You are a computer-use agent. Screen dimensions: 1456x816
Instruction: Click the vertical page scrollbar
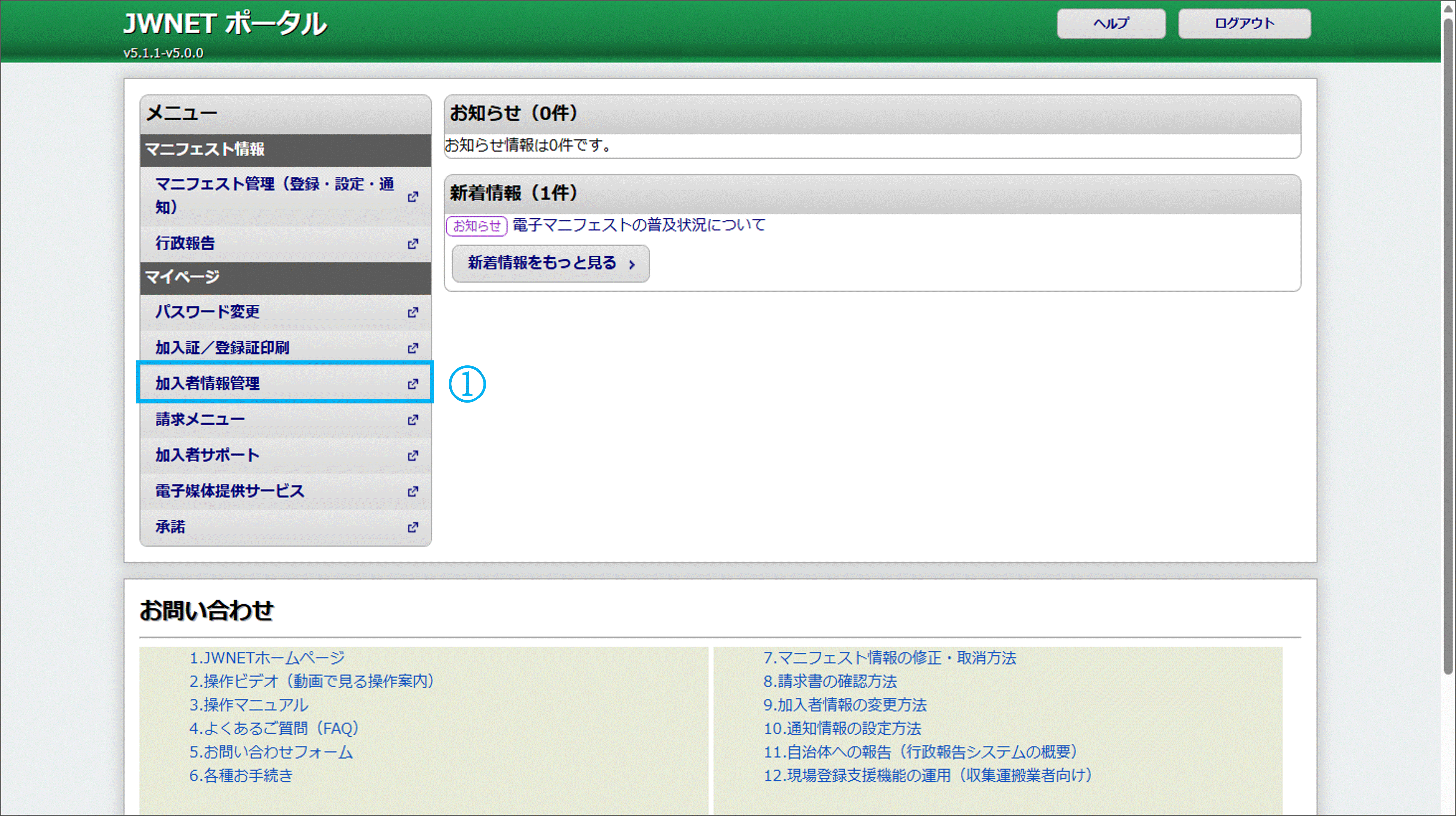coord(1447,339)
